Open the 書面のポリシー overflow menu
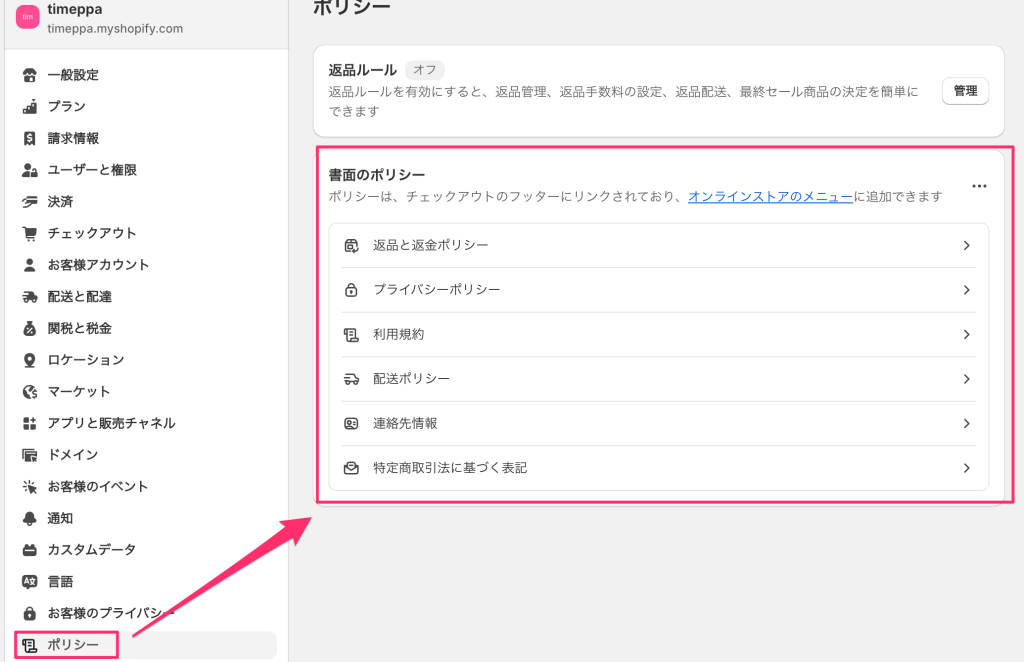Viewport: 1024px width, 662px height. [x=978, y=185]
